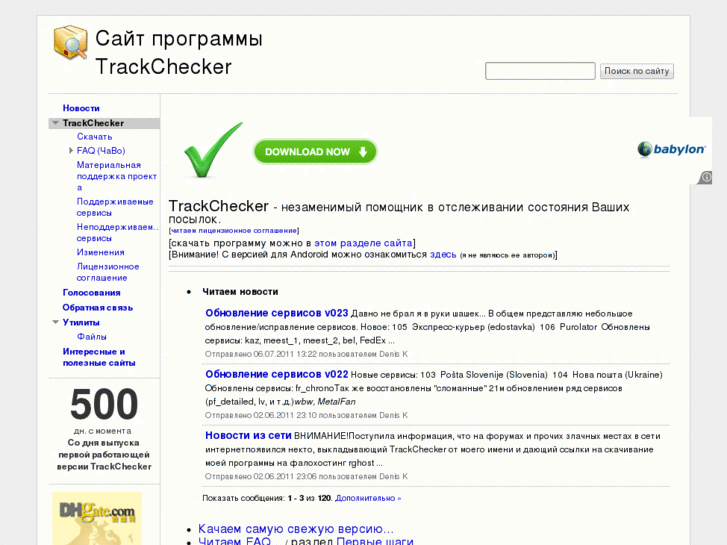
Task: Click the Отправлено 02.06.2011 23:06 timestamp
Action: 306,476
